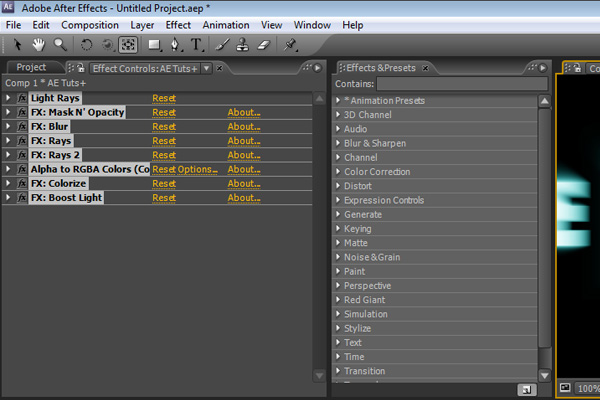Select the Horizontal Type tool
Image resolution: width=600 pixels, height=400 pixels.
coord(197,45)
